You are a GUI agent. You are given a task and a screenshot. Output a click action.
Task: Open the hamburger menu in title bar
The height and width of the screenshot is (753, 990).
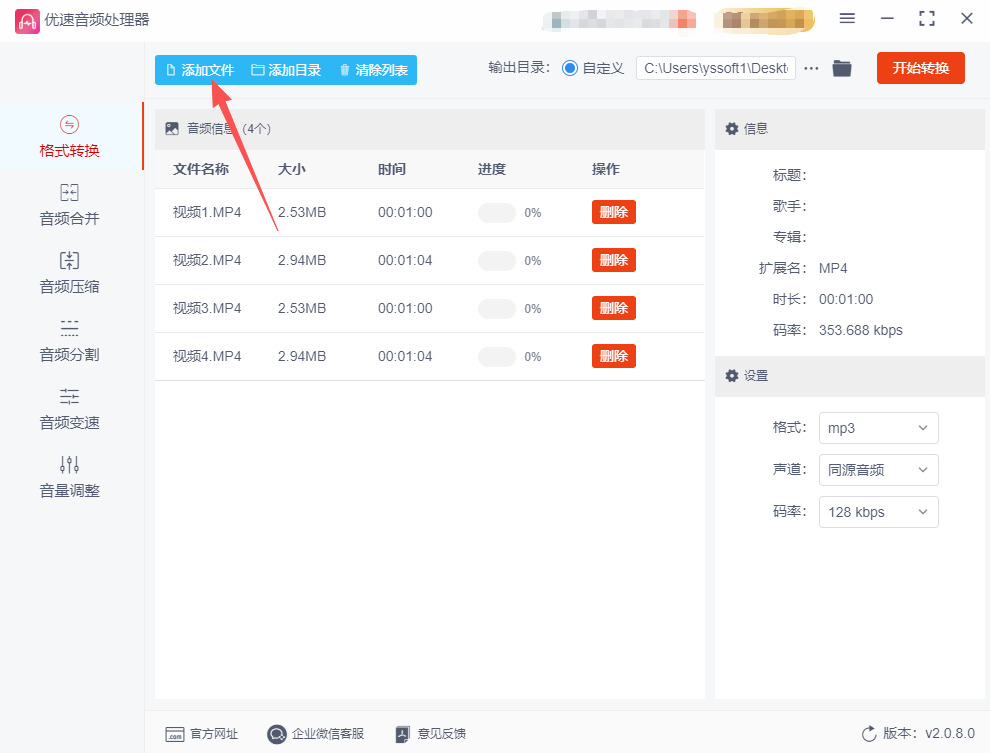coord(847,19)
